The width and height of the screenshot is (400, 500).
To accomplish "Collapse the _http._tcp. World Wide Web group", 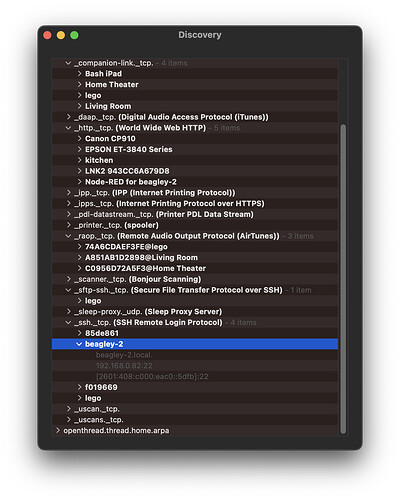I will [68, 128].
